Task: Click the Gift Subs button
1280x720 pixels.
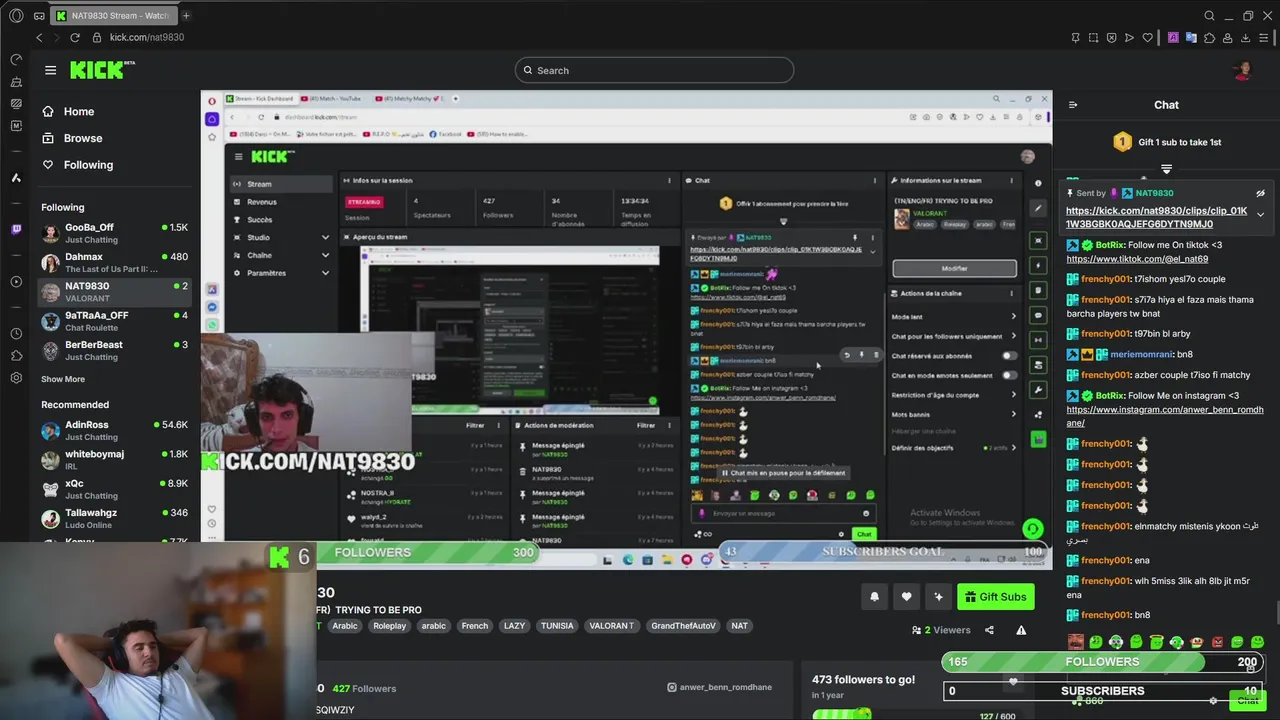Action: click(996, 597)
